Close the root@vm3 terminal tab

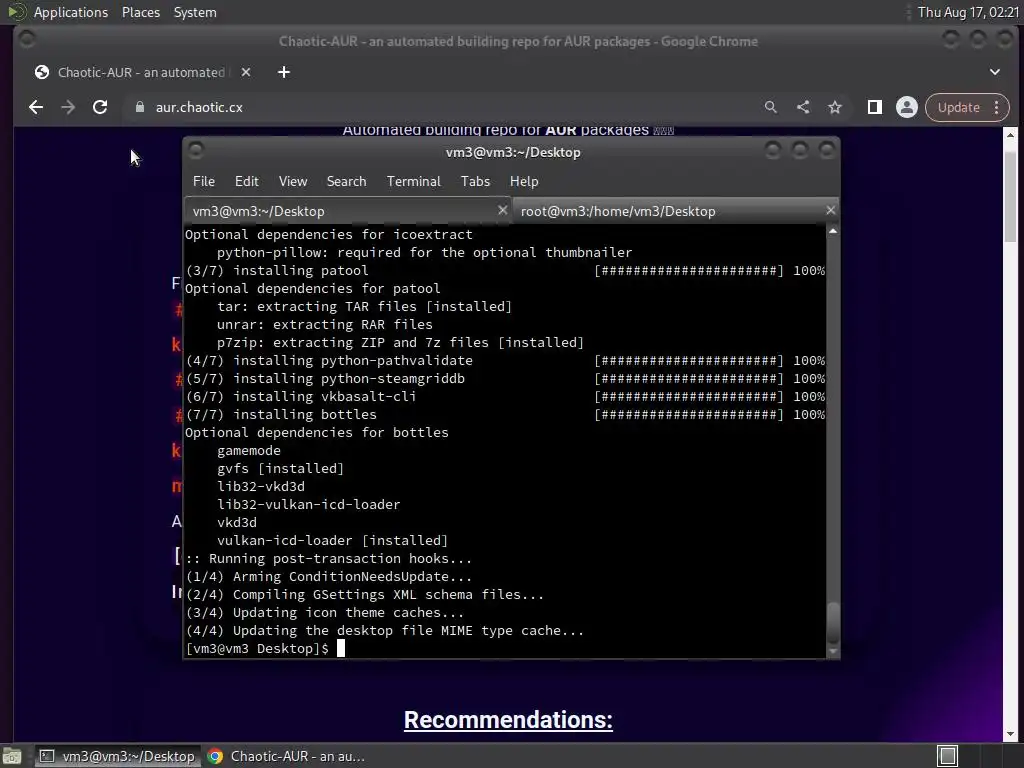pos(830,210)
